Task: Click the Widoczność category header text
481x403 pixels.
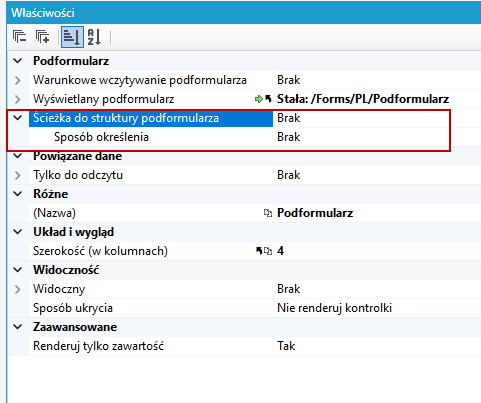Action: [x=66, y=270]
